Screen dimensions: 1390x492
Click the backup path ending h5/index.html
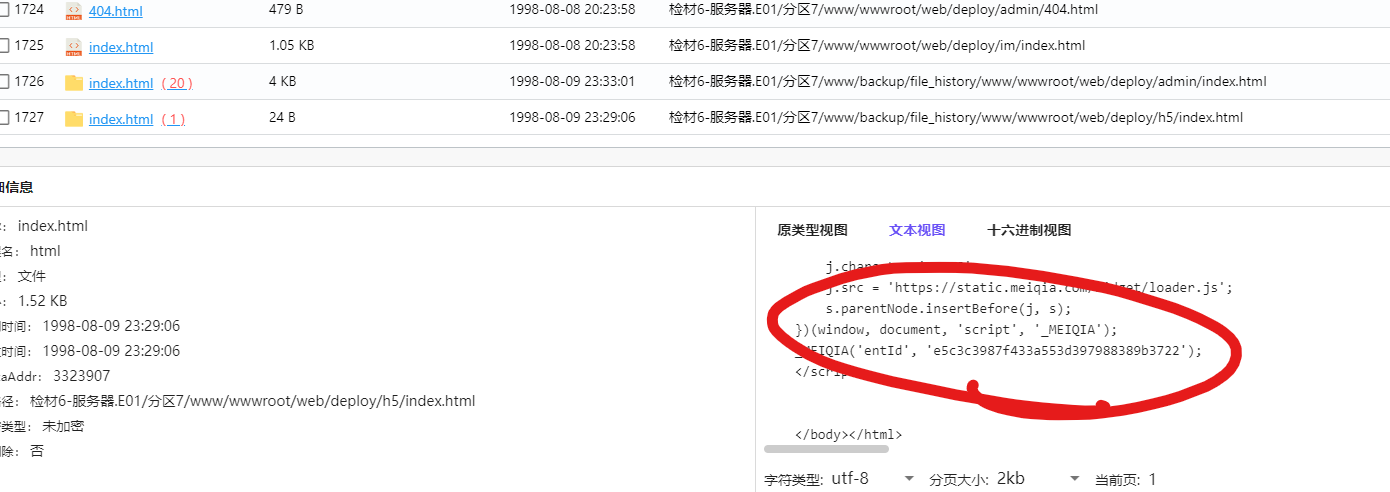[956, 117]
